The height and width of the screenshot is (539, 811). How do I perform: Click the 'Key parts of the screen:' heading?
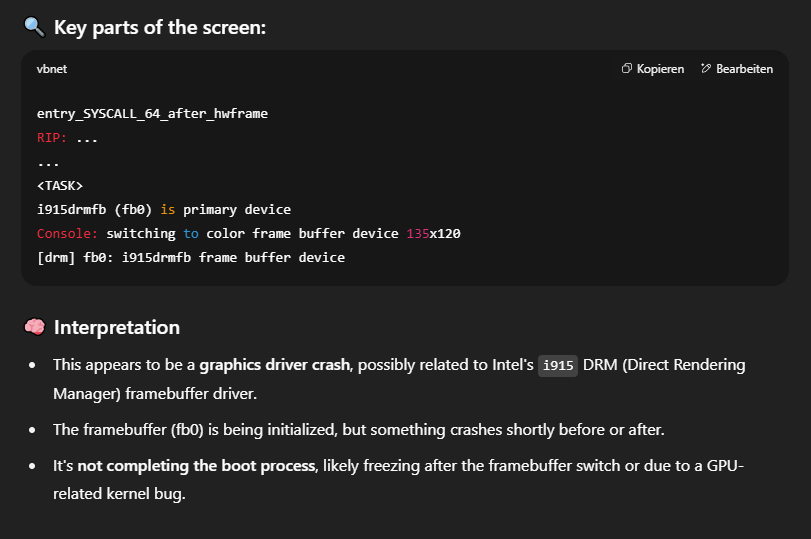coord(160,27)
